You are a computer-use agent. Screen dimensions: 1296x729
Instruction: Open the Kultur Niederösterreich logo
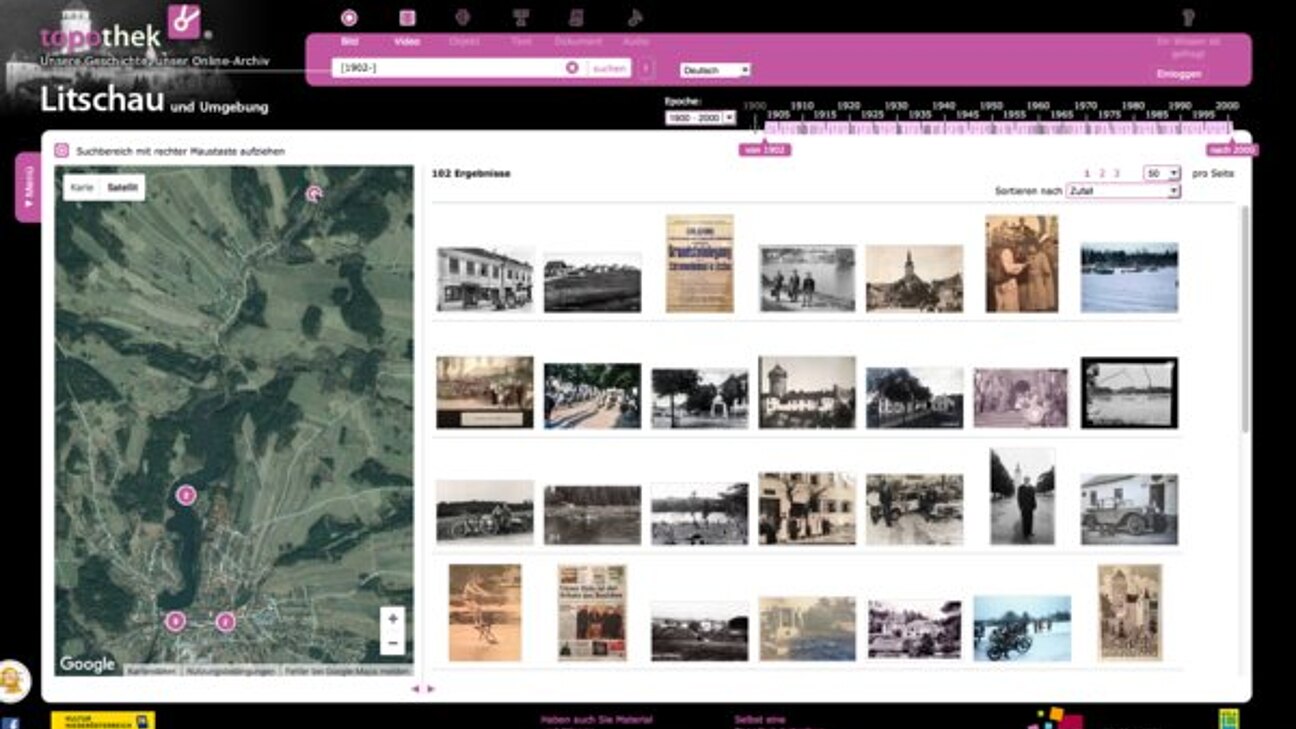pyautogui.click(x=103, y=720)
